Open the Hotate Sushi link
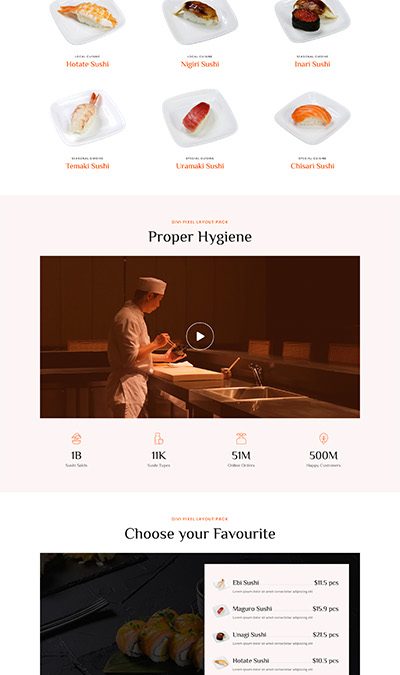This screenshot has width=400, height=675. [x=87, y=64]
